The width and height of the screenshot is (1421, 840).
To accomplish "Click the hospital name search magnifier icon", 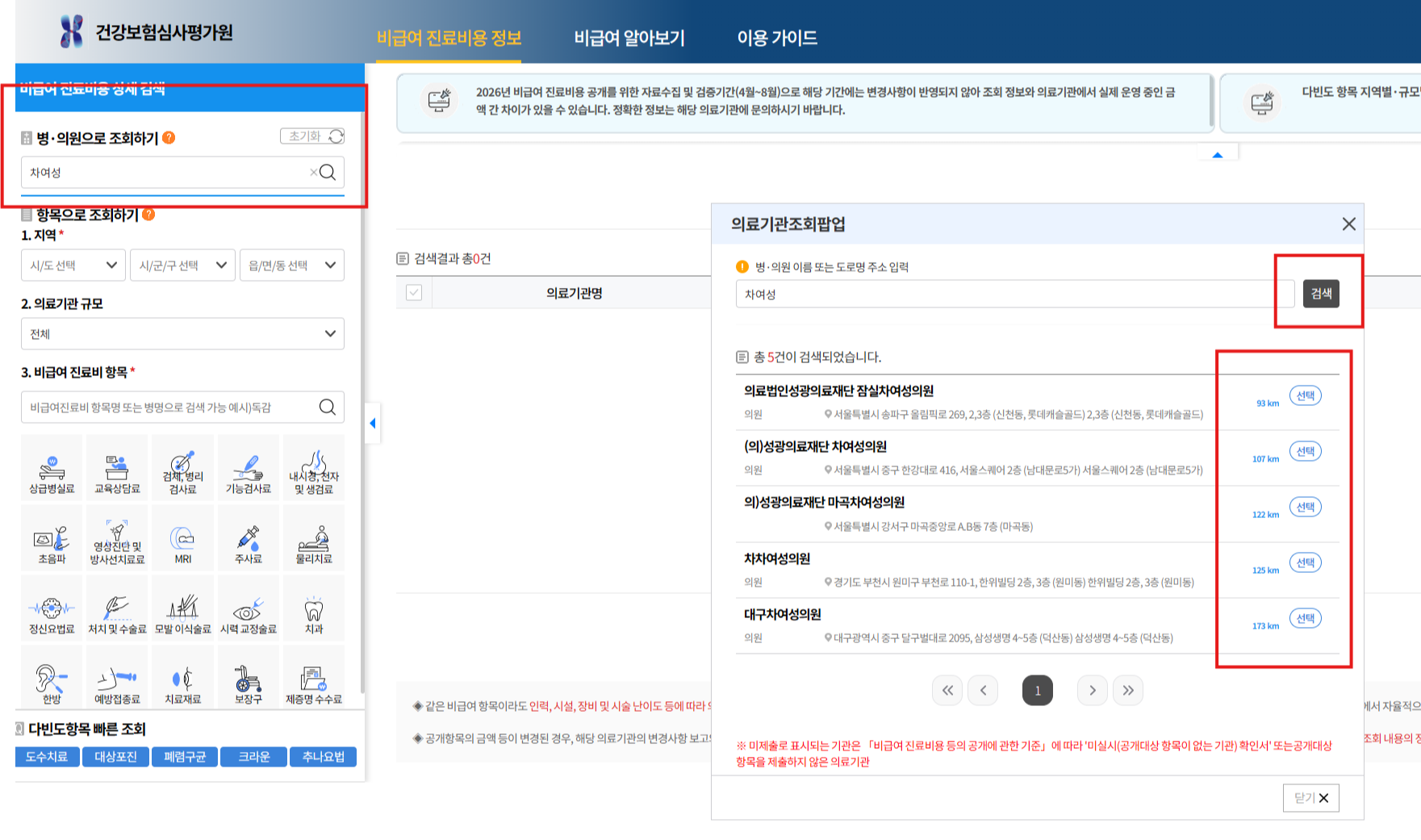I will pyautogui.click(x=328, y=172).
